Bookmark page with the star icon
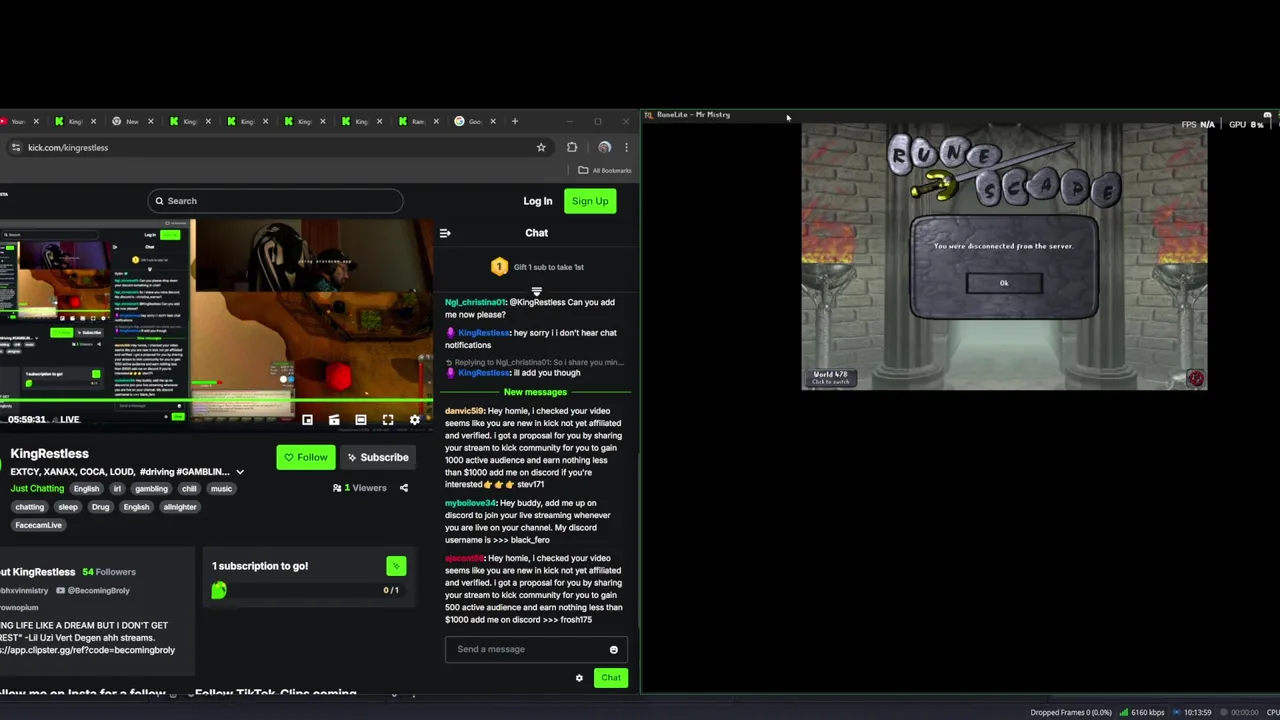Viewport: 1280px width, 720px height. tap(541, 148)
